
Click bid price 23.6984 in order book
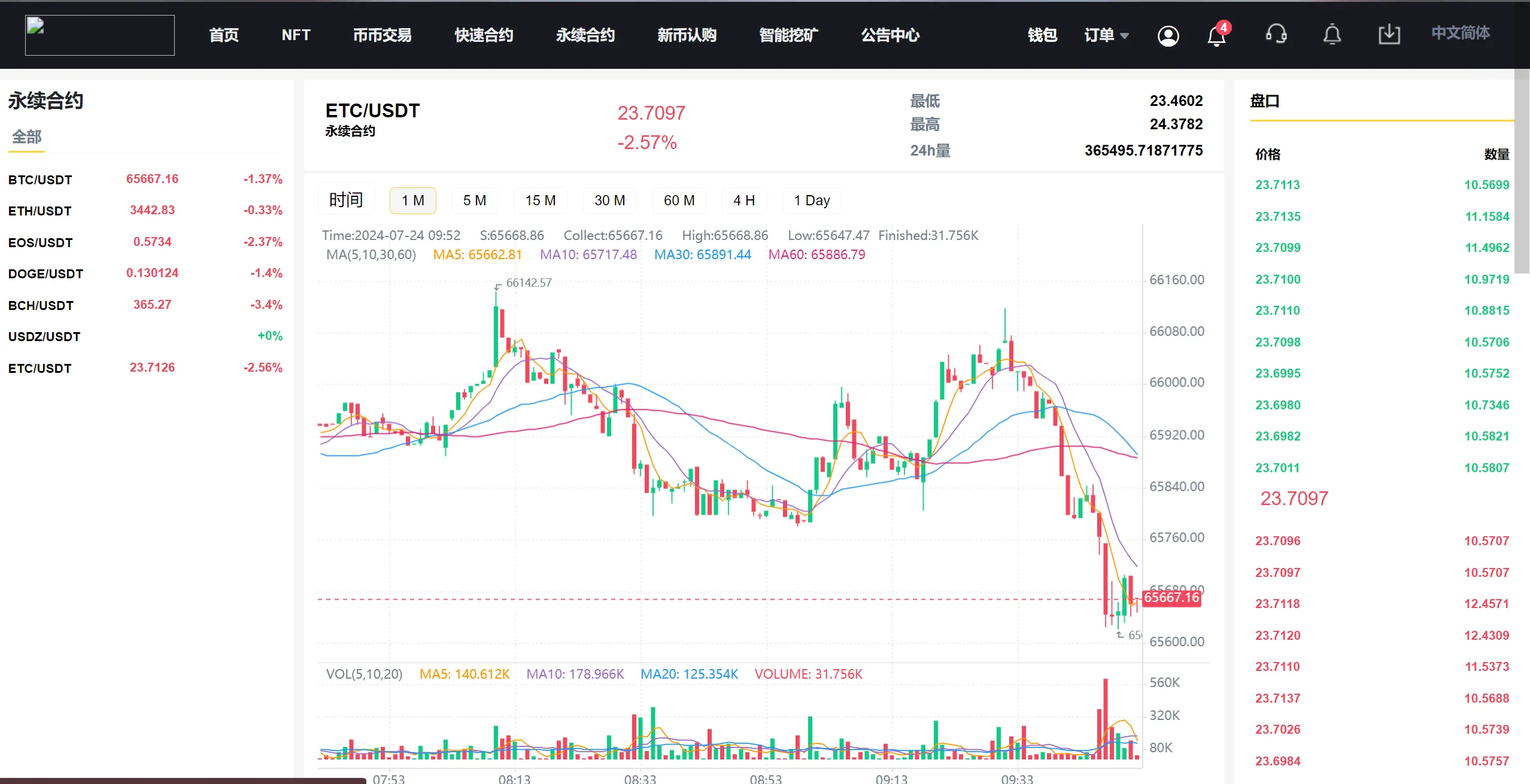click(1277, 761)
